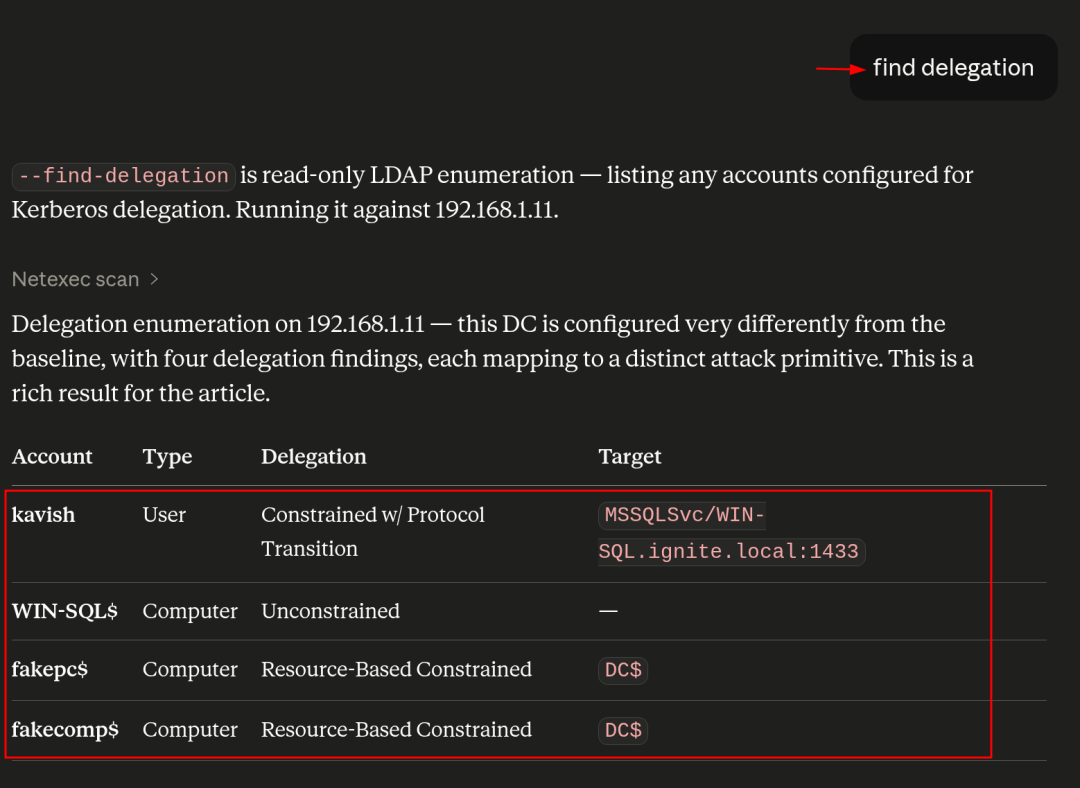Click the User type cell for kavish
The image size is (1080, 788).
tap(164, 515)
